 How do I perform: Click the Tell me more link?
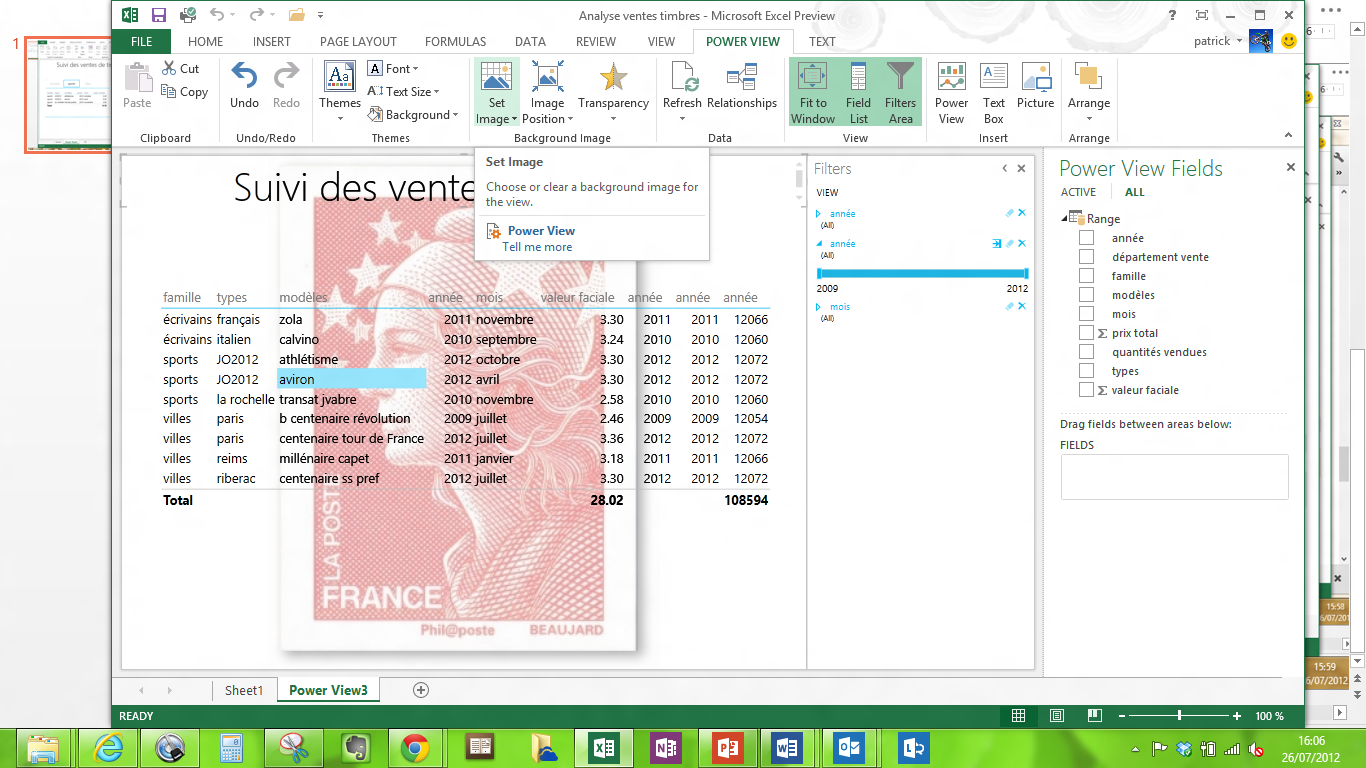(537, 247)
